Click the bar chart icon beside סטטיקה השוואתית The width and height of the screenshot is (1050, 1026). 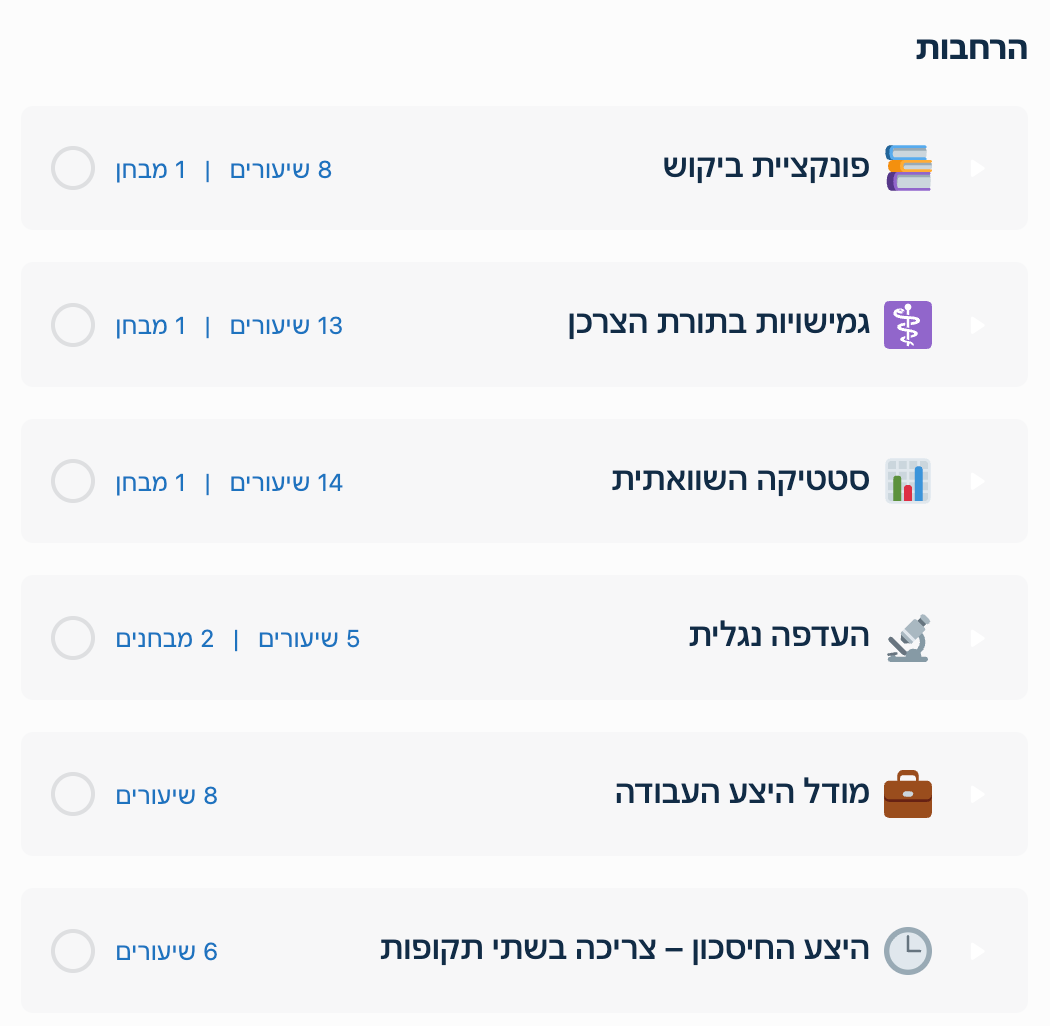click(x=908, y=481)
